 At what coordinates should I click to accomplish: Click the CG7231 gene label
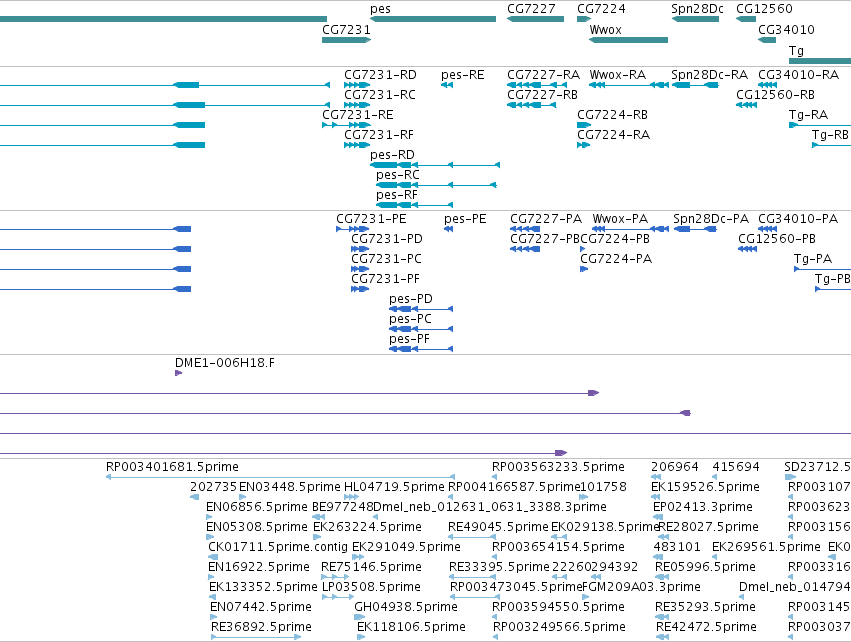346,30
